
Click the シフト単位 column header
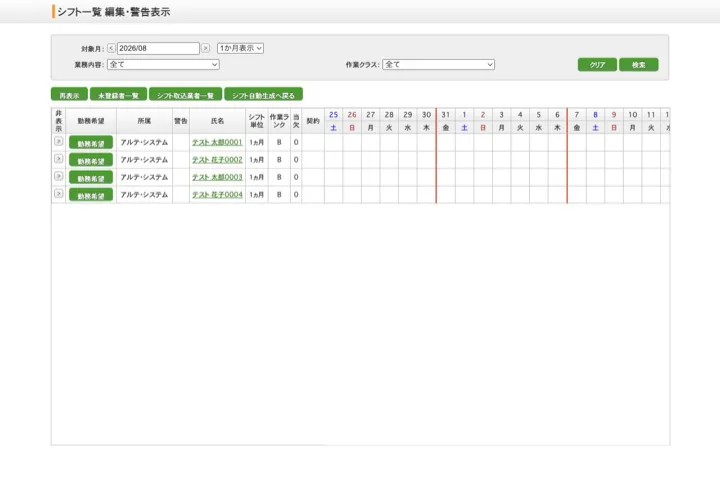(x=257, y=121)
